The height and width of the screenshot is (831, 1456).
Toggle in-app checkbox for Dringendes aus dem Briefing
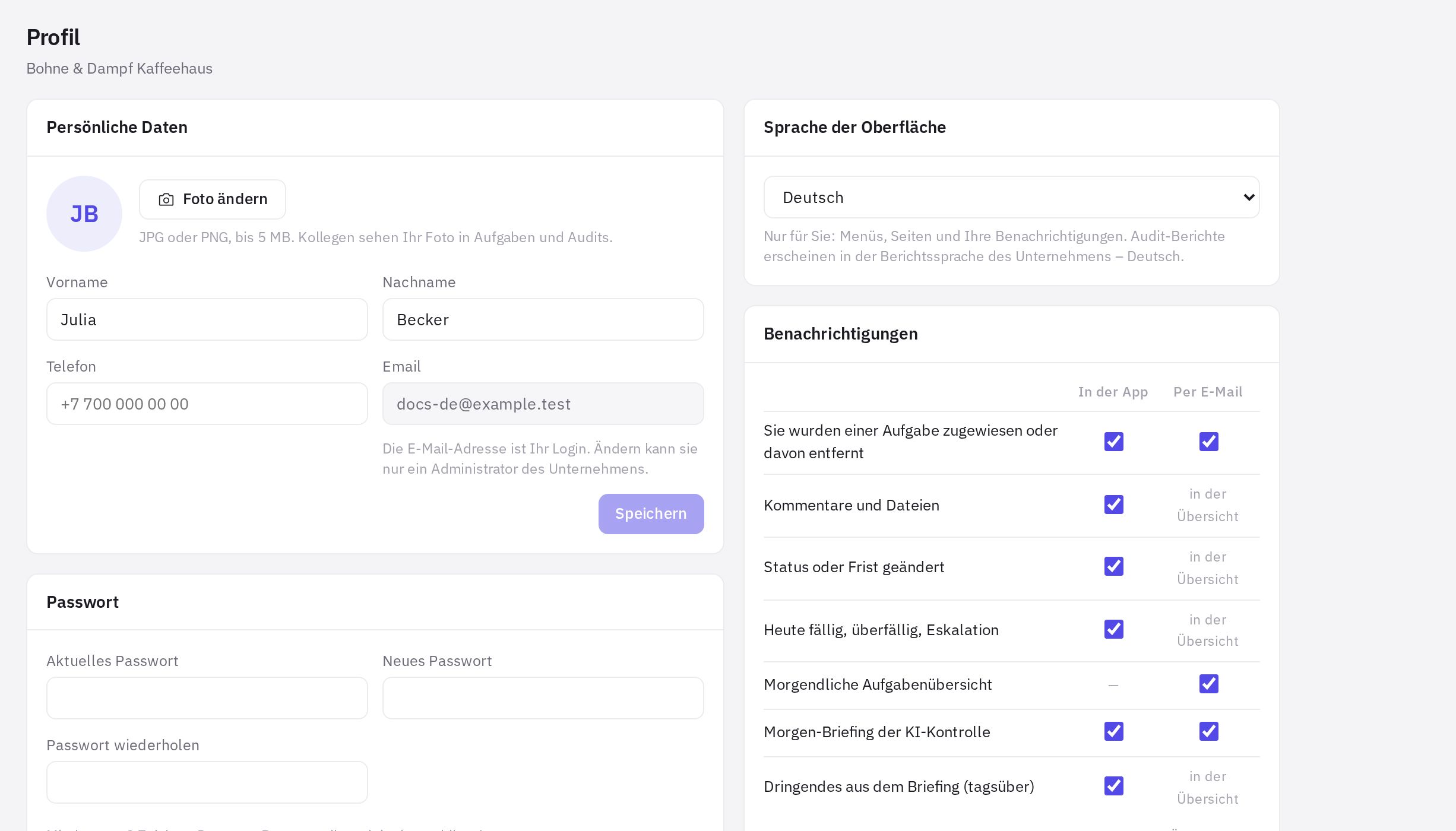tap(1114, 786)
